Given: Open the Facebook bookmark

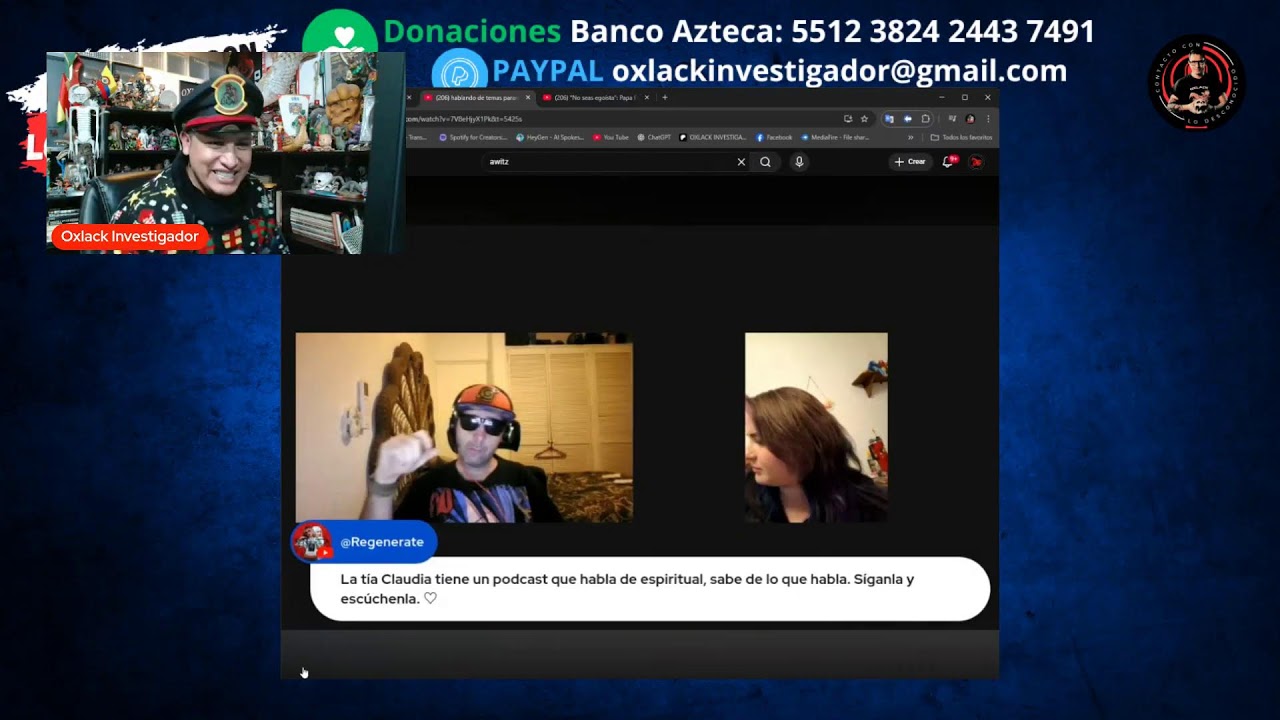Looking at the screenshot, I should point(774,137).
